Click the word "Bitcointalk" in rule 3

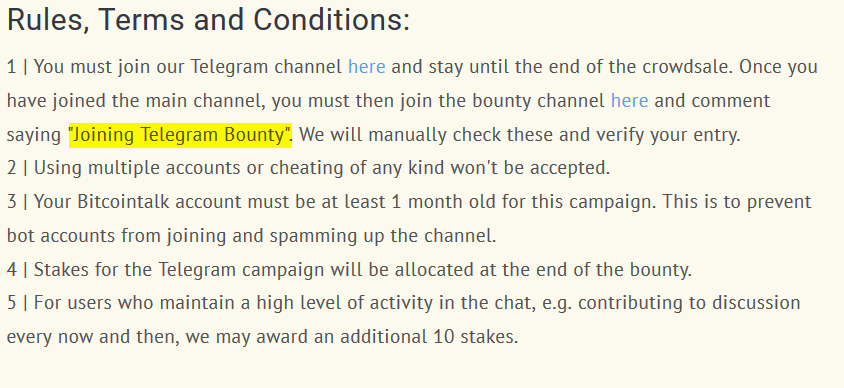pos(123,202)
